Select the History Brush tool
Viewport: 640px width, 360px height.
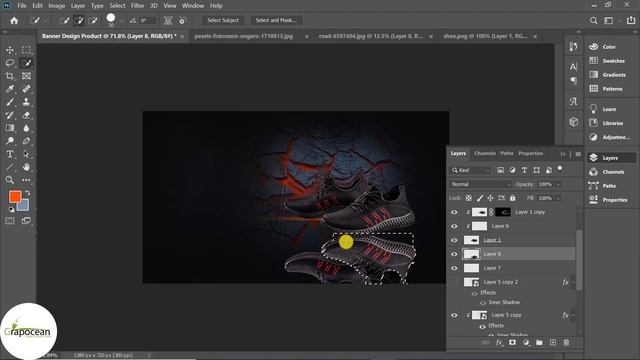[10, 115]
